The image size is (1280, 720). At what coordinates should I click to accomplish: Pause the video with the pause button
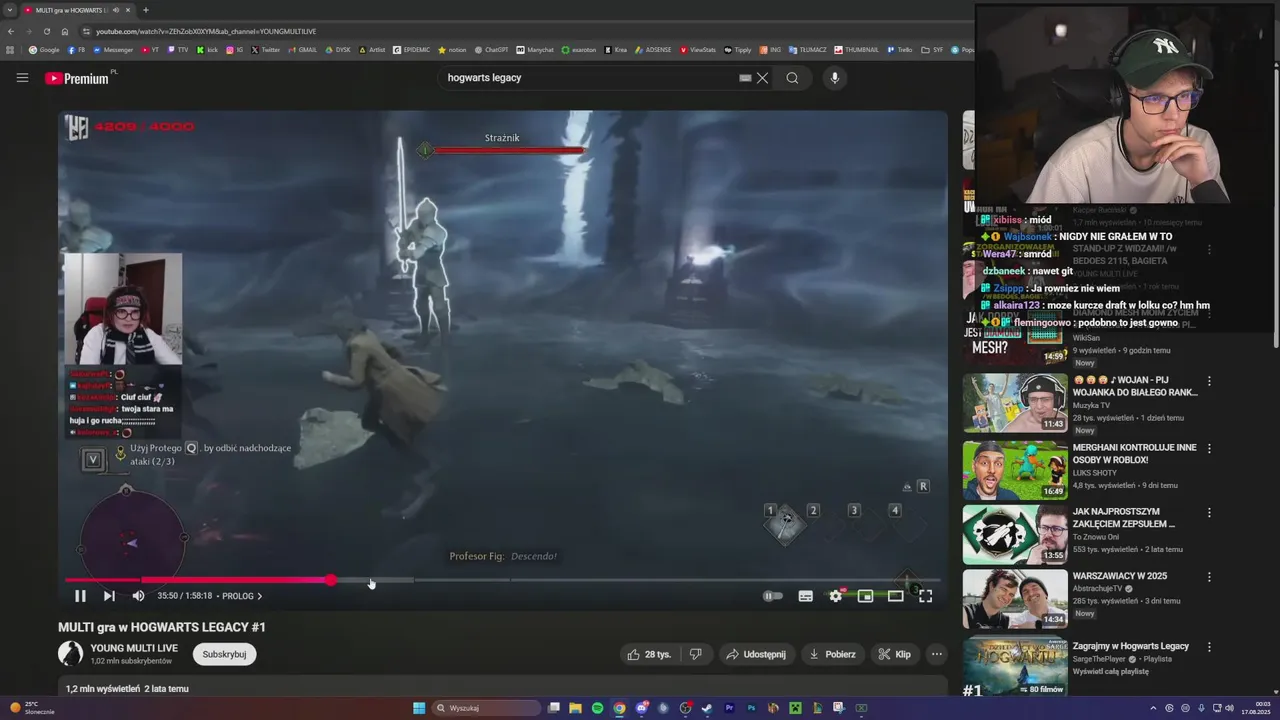click(x=80, y=596)
